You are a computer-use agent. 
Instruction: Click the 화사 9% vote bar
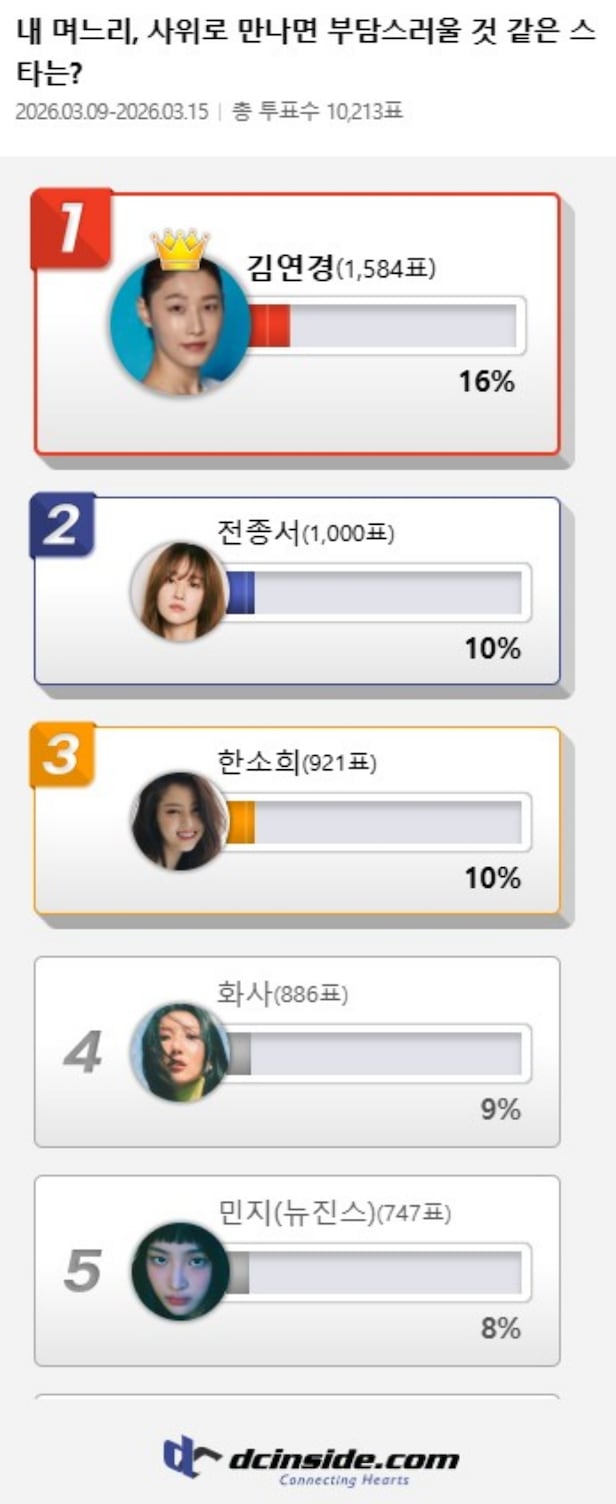tap(377, 1053)
